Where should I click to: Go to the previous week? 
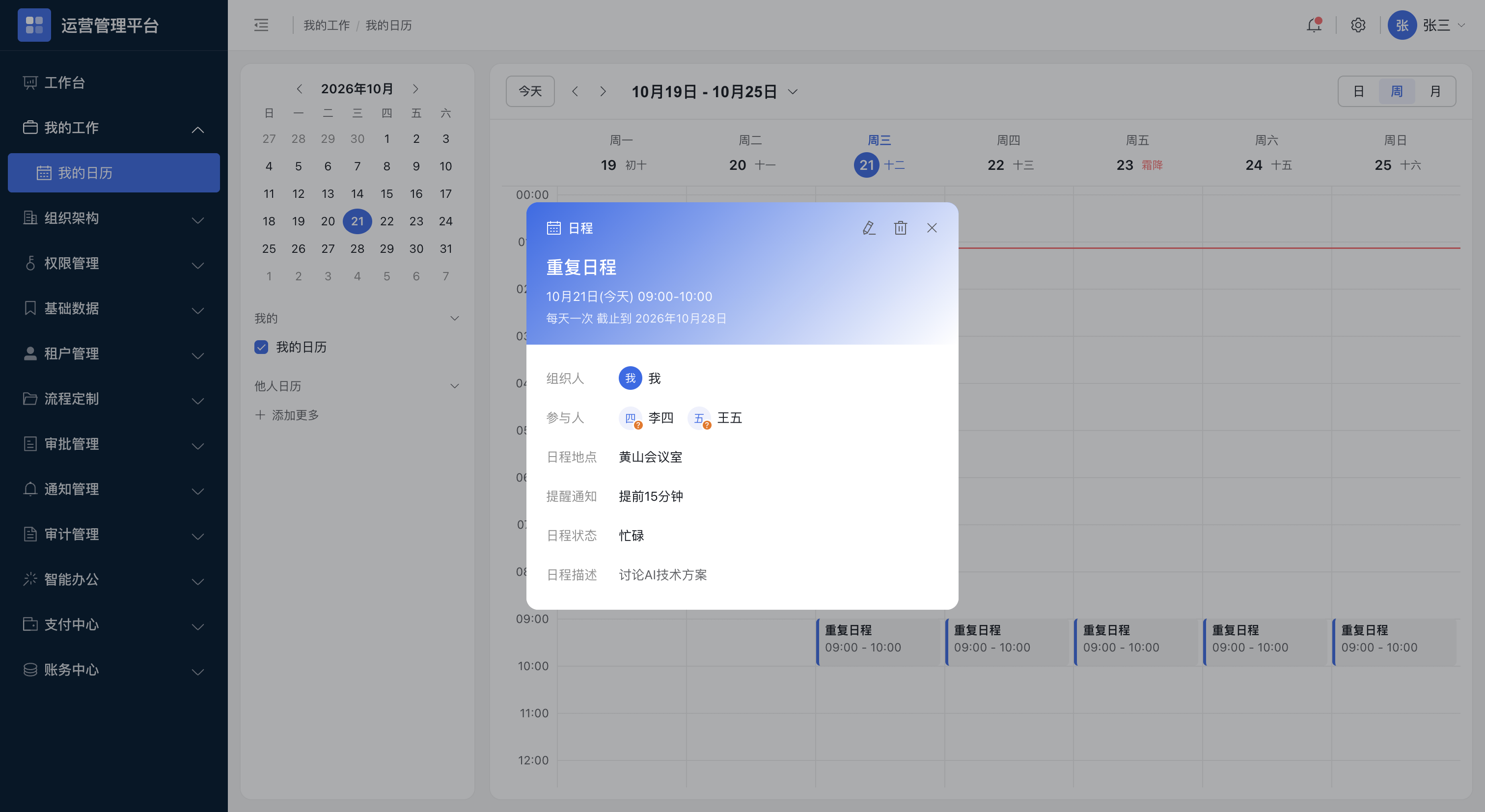(575, 92)
